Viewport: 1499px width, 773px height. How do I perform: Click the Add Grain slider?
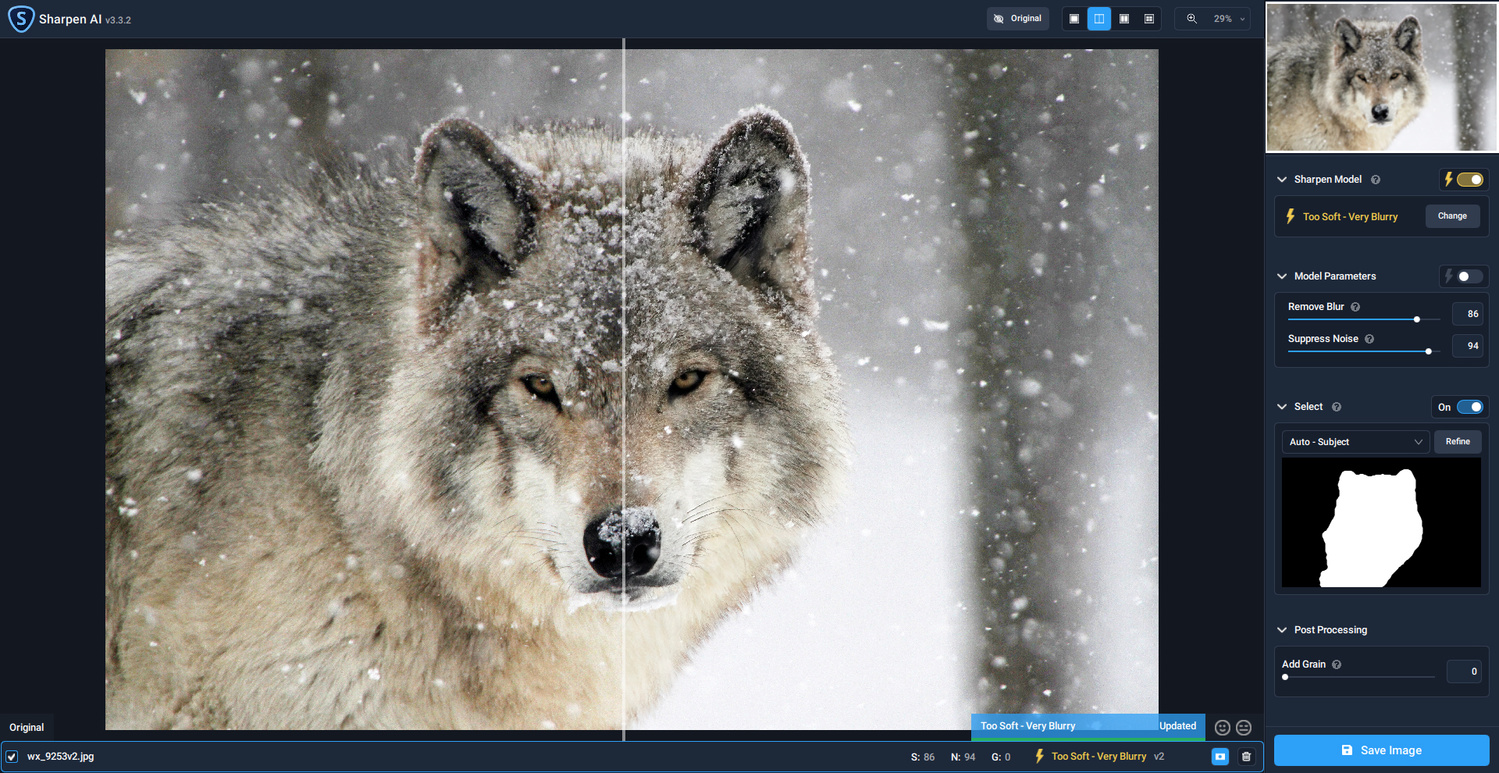click(x=1360, y=677)
